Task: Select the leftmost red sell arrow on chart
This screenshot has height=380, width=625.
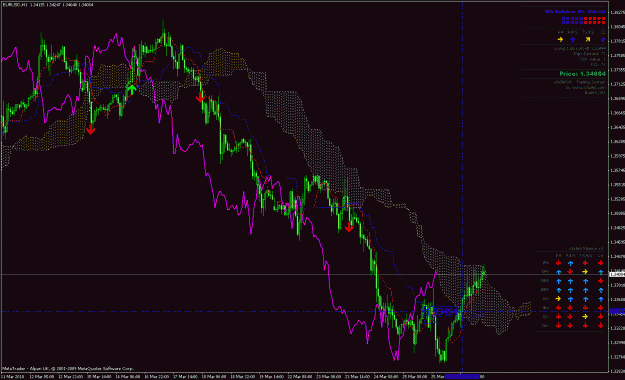Action: 90,129
